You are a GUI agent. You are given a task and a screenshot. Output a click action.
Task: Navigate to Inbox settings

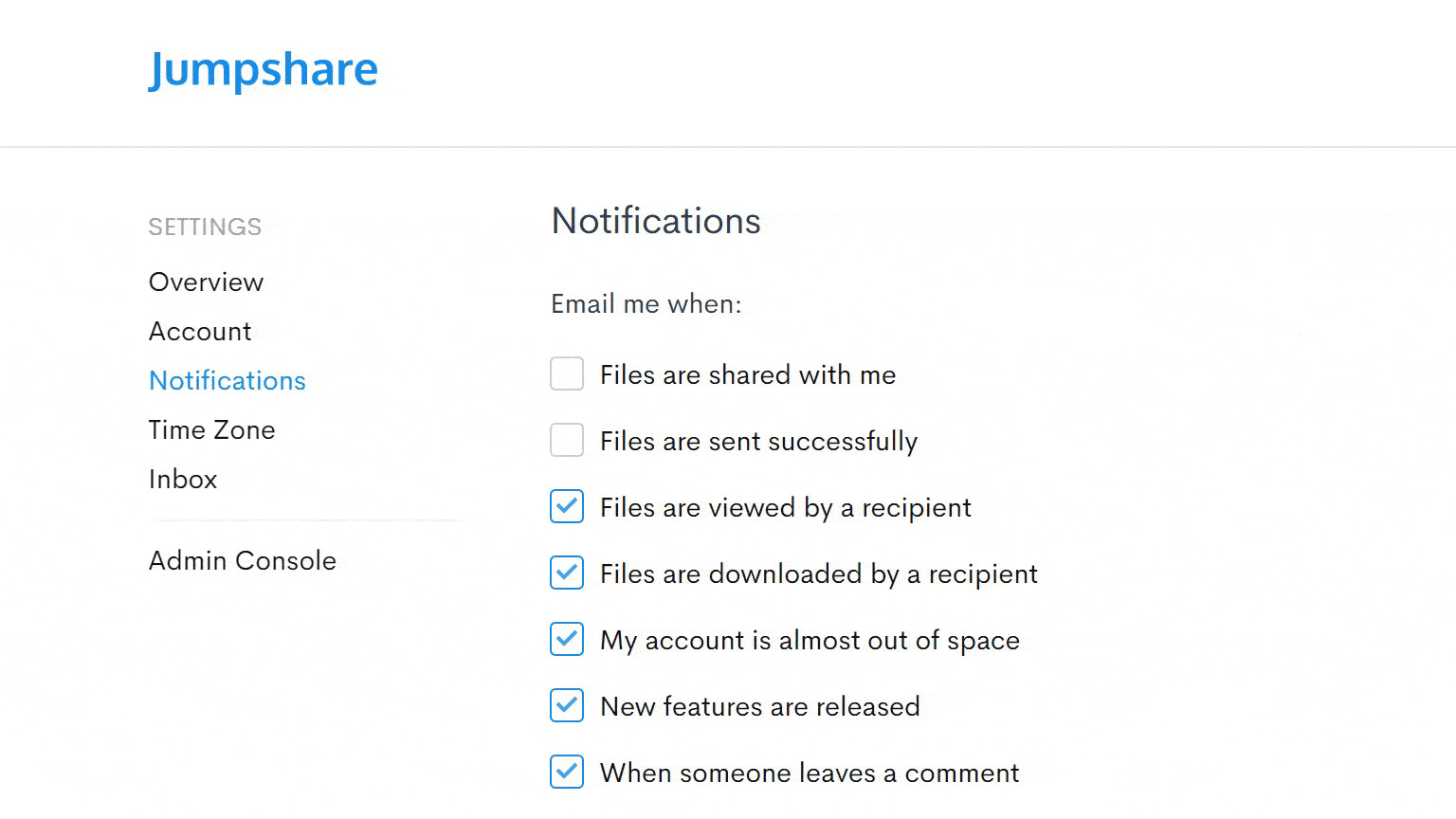coord(183,480)
